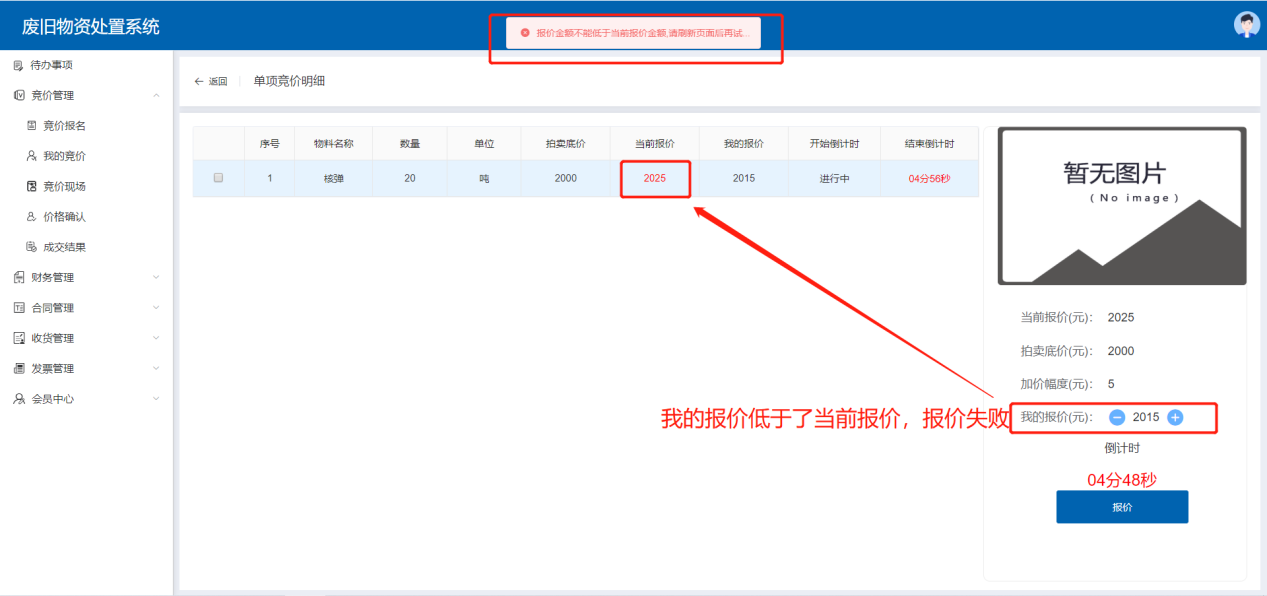Go back using 返回 link
The width and height of the screenshot is (1267, 596).
click(211, 82)
